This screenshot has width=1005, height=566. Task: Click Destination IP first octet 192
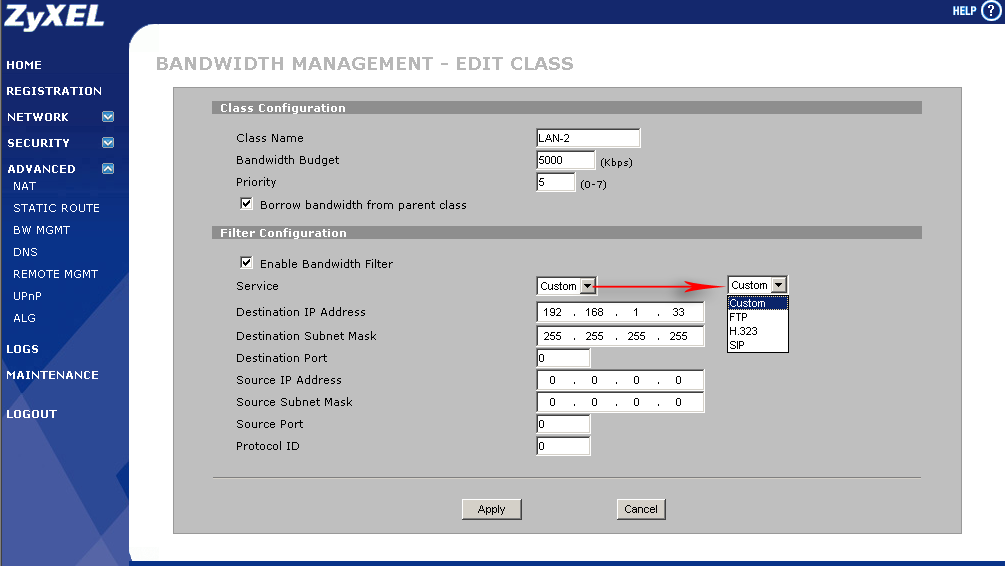click(552, 312)
